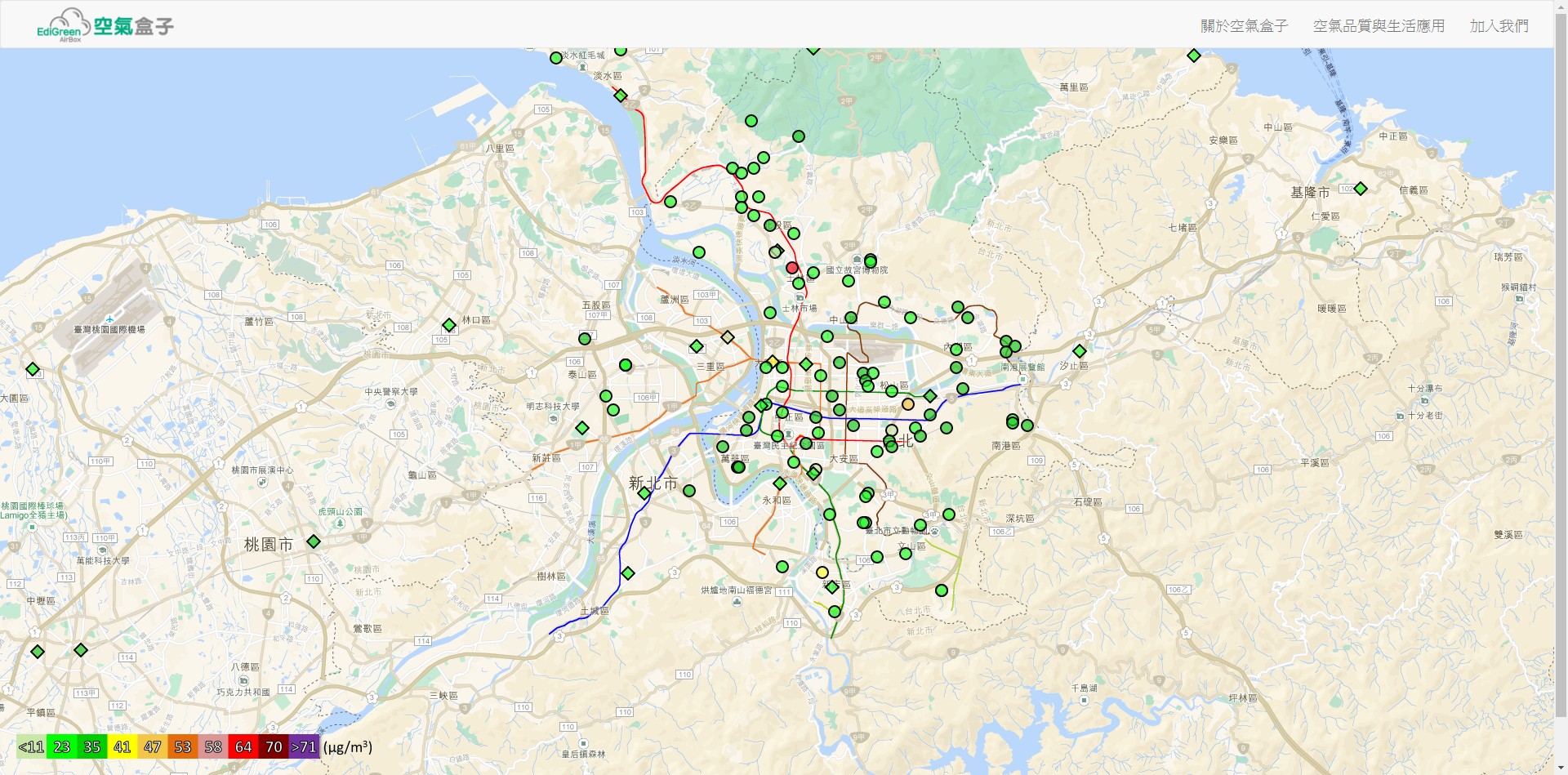Select the dark red 70 legend swatch
1568x775 pixels.
click(273, 746)
